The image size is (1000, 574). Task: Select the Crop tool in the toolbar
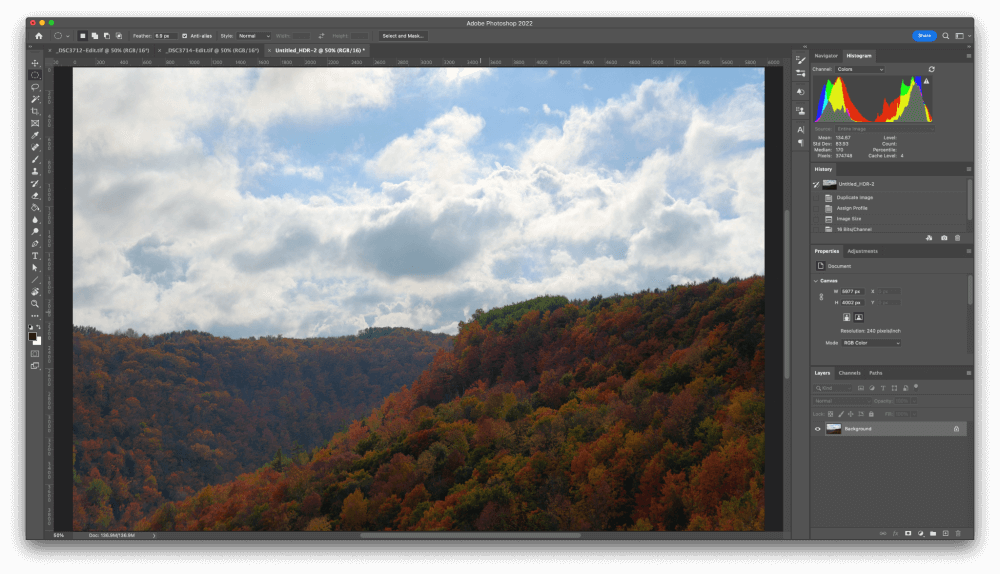coord(35,111)
